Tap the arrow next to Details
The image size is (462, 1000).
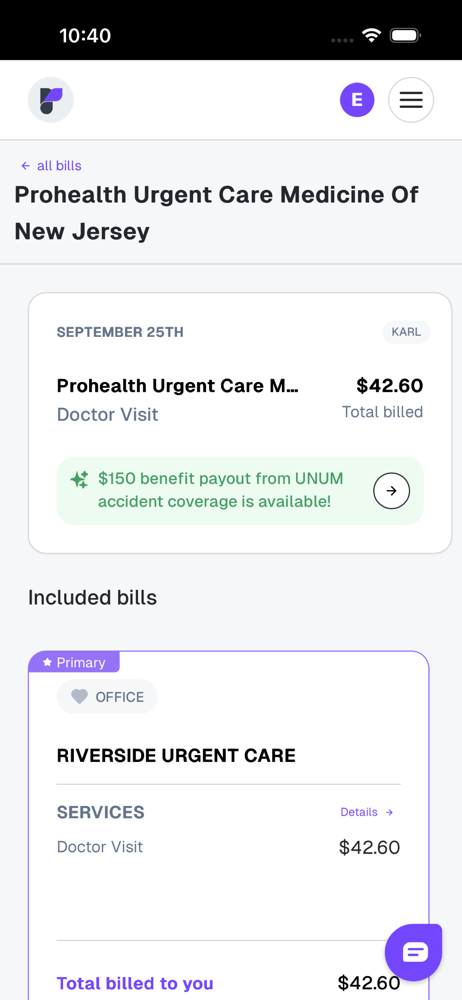389,812
